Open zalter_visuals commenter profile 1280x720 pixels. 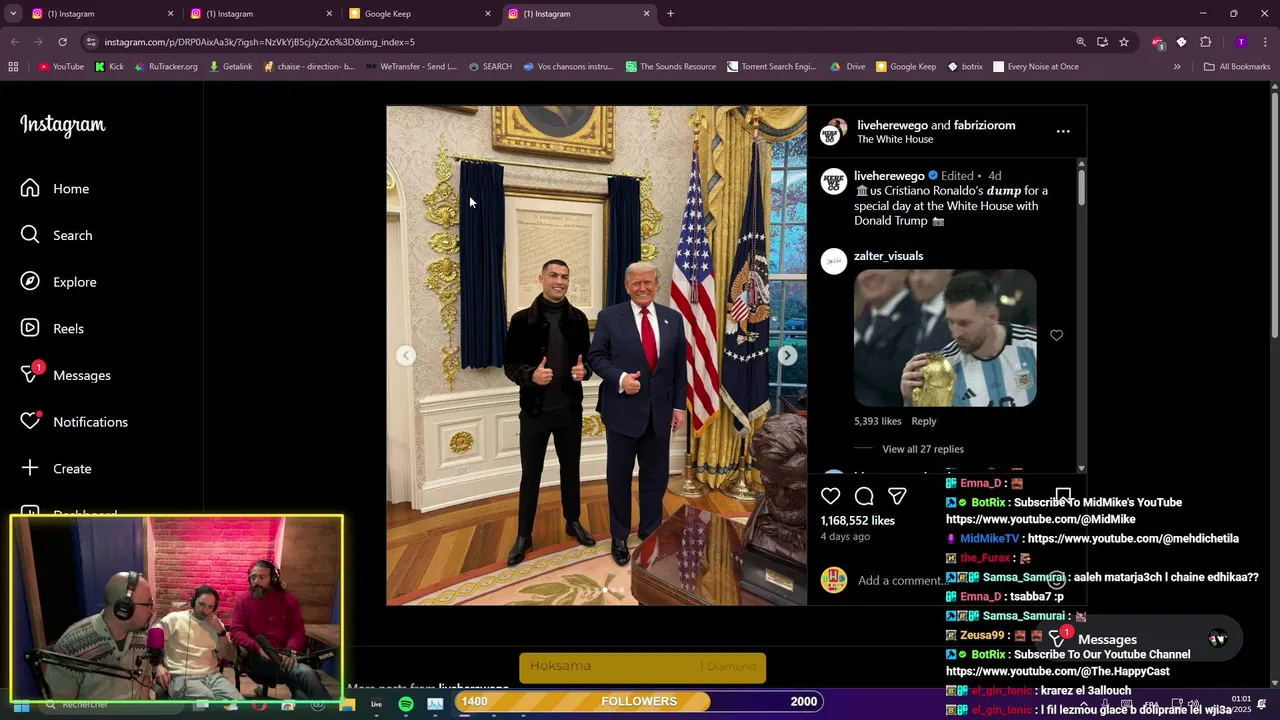(x=888, y=256)
